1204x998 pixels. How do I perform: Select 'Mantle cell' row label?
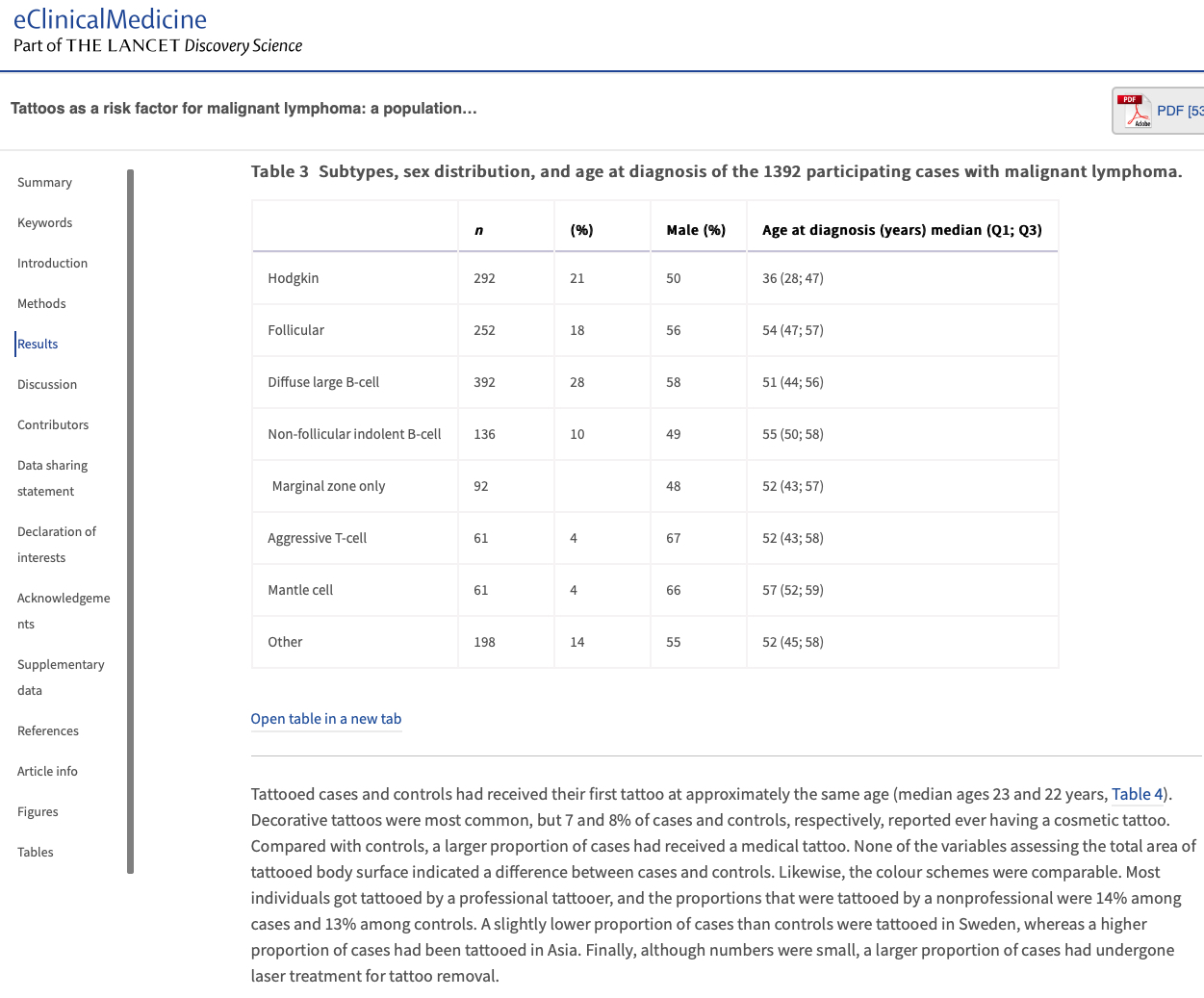pyautogui.click(x=300, y=590)
